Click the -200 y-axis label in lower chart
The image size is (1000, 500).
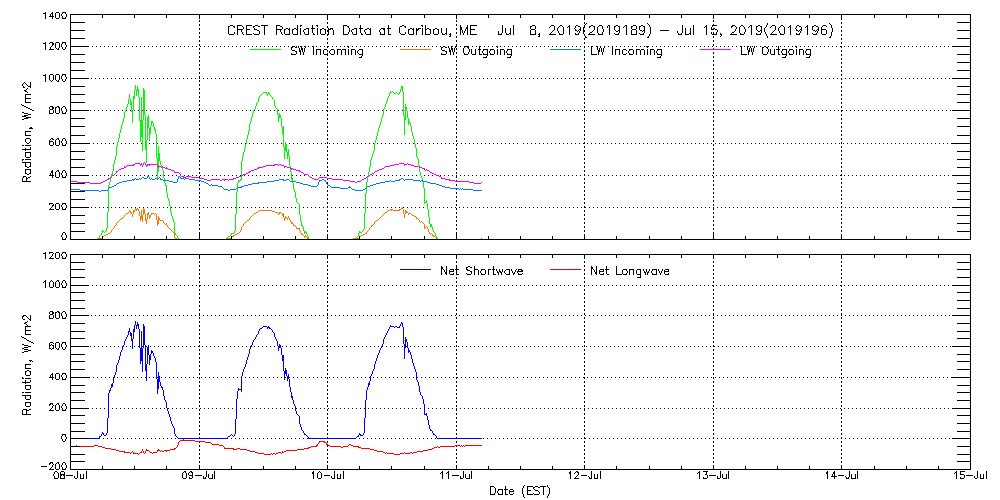tap(53, 467)
